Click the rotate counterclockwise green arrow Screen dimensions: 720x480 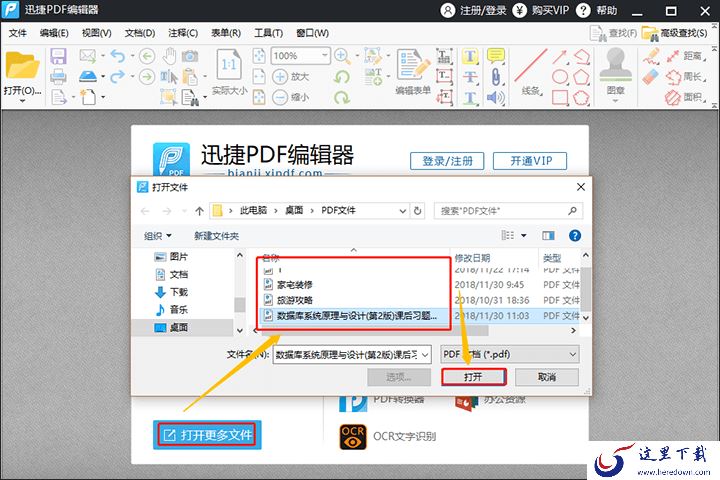(342, 76)
